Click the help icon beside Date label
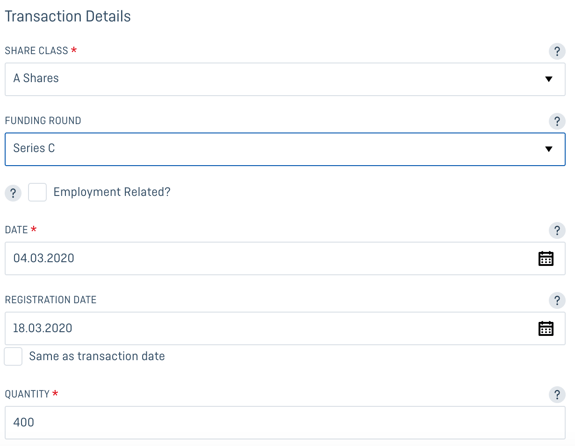Viewport: 575px width, 446px height. 557,231
